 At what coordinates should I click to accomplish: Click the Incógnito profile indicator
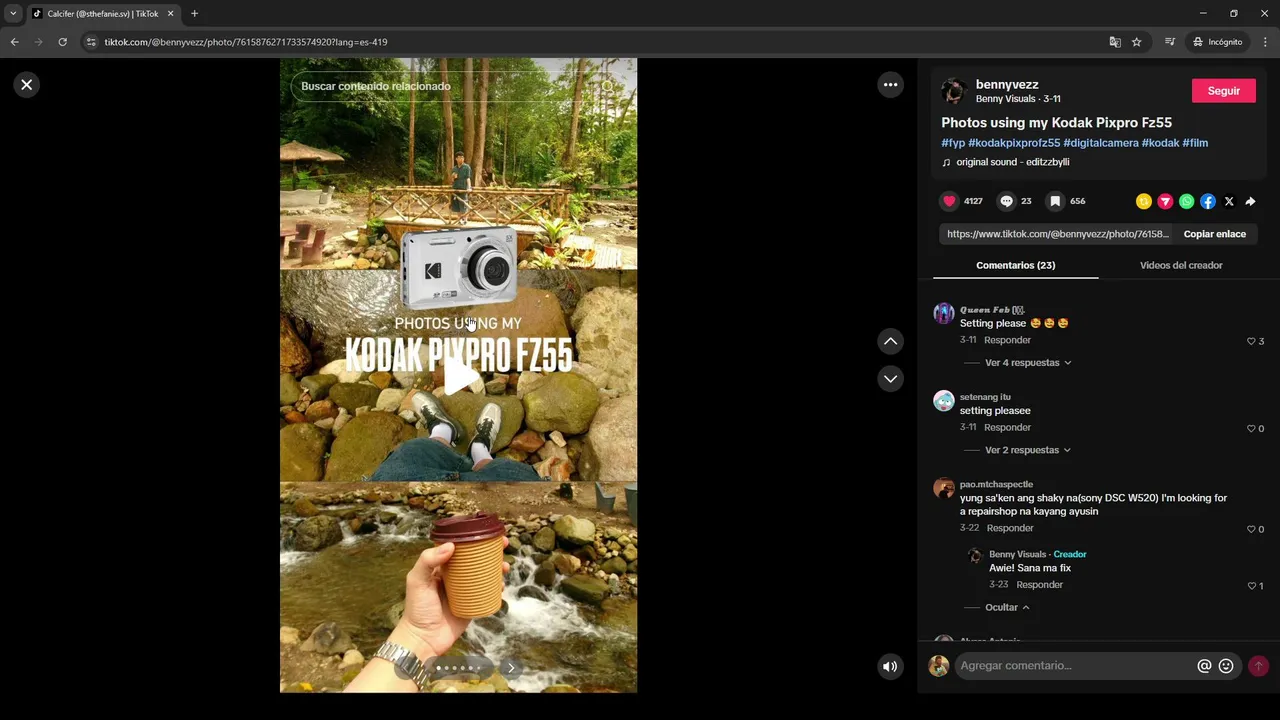(1217, 42)
